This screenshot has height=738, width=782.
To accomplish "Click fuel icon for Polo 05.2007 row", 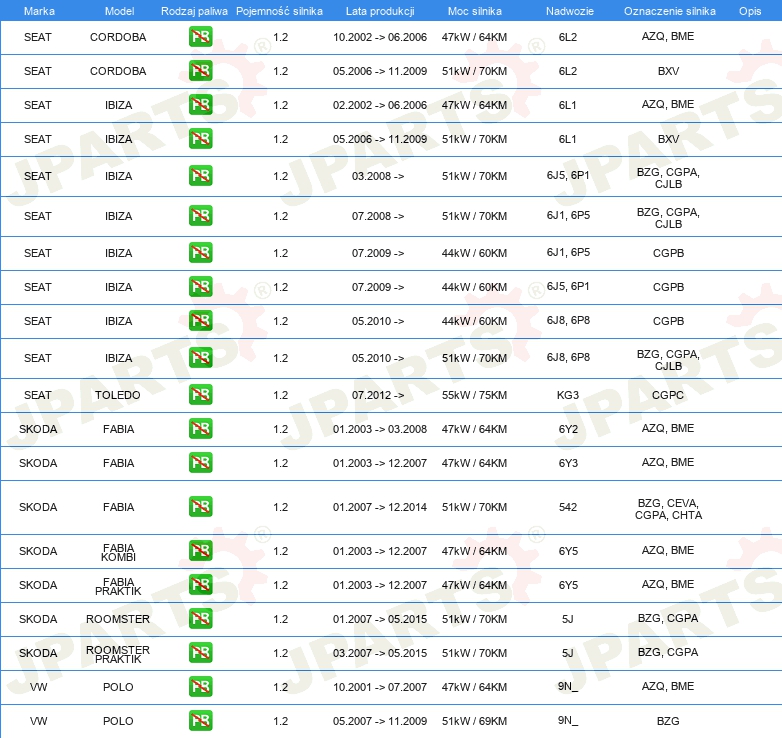I will (x=200, y=720).
